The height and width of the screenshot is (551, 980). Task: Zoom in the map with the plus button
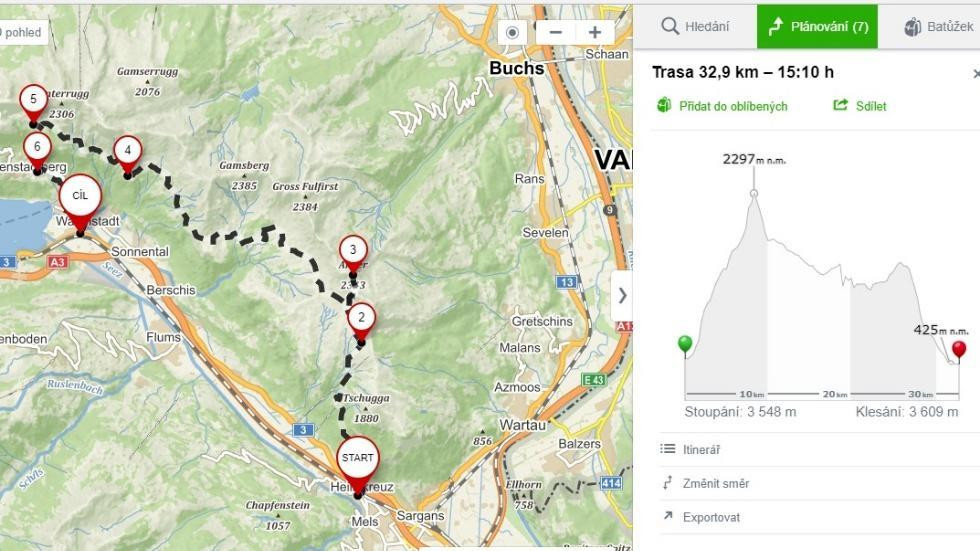(595, 32)
